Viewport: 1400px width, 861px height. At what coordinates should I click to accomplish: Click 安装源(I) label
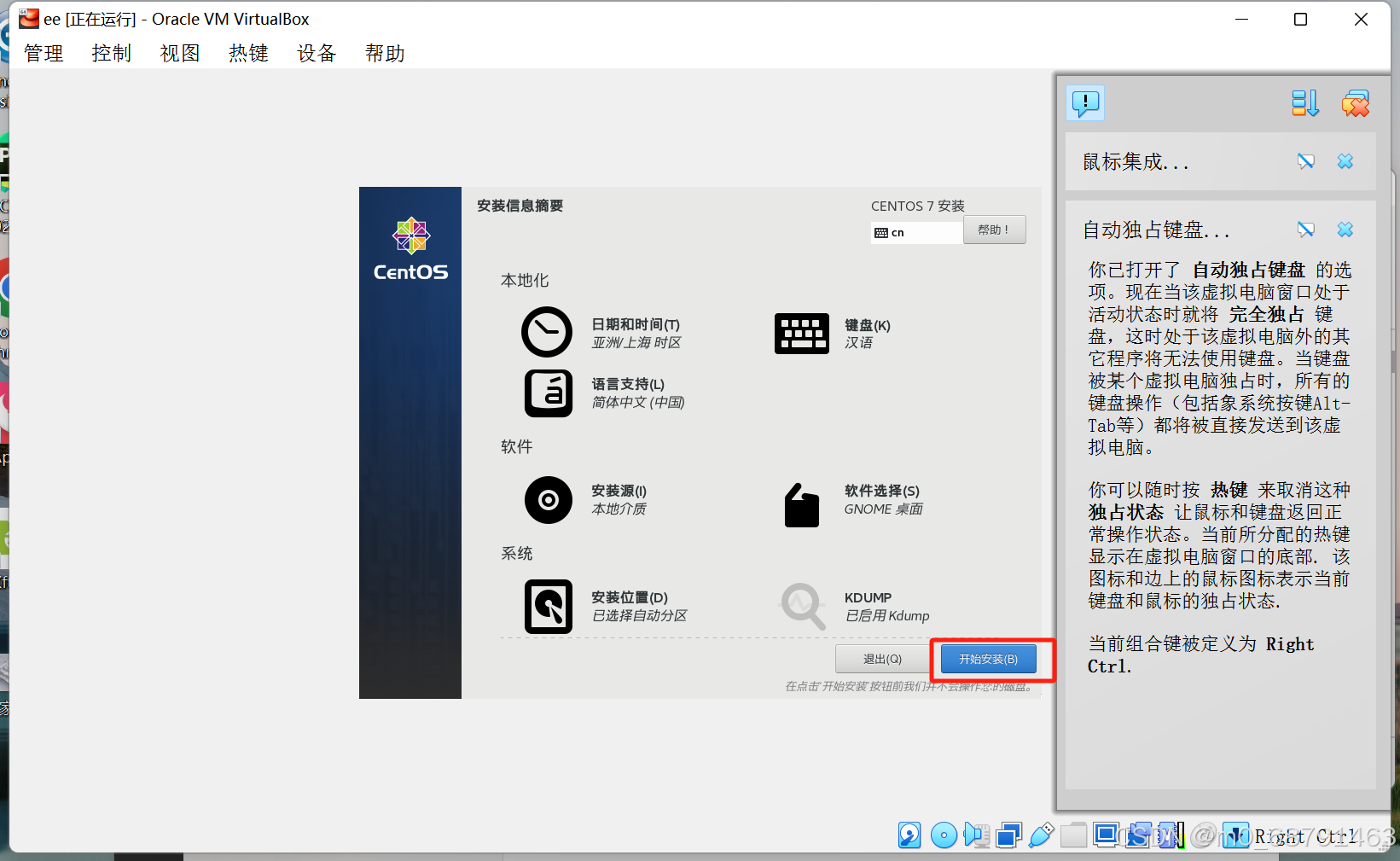(619, 491)
